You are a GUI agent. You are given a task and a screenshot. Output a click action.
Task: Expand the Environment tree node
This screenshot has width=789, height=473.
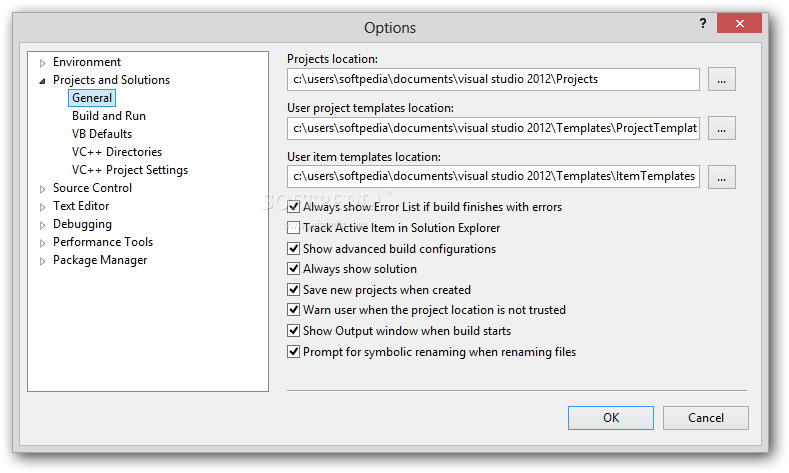[x=43, y=63]
